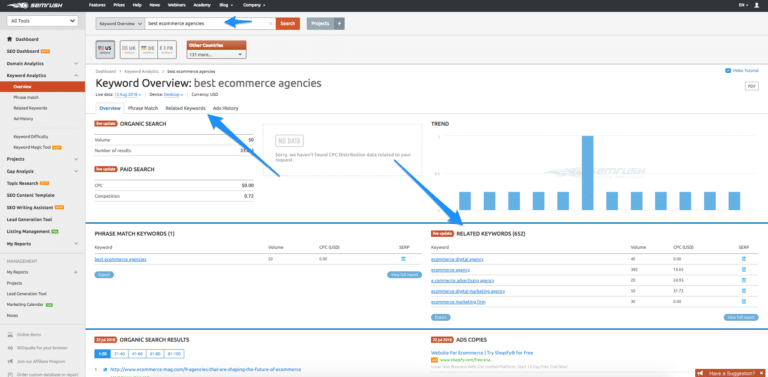Screen dimensions: 768x377
Task: Open Keyword Difficulty in sidebar
Action: coord(31,137)
